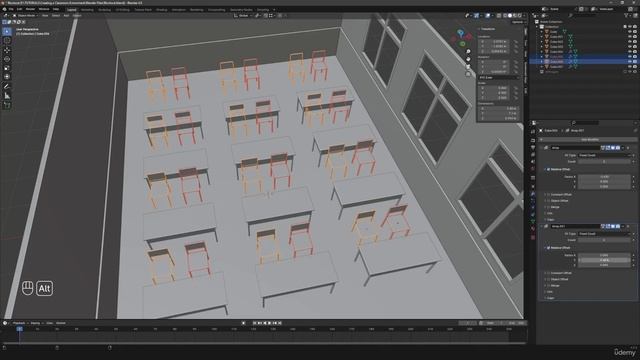Toggle camera view with the camera icon
640x360 pixels.
point(468,66)
